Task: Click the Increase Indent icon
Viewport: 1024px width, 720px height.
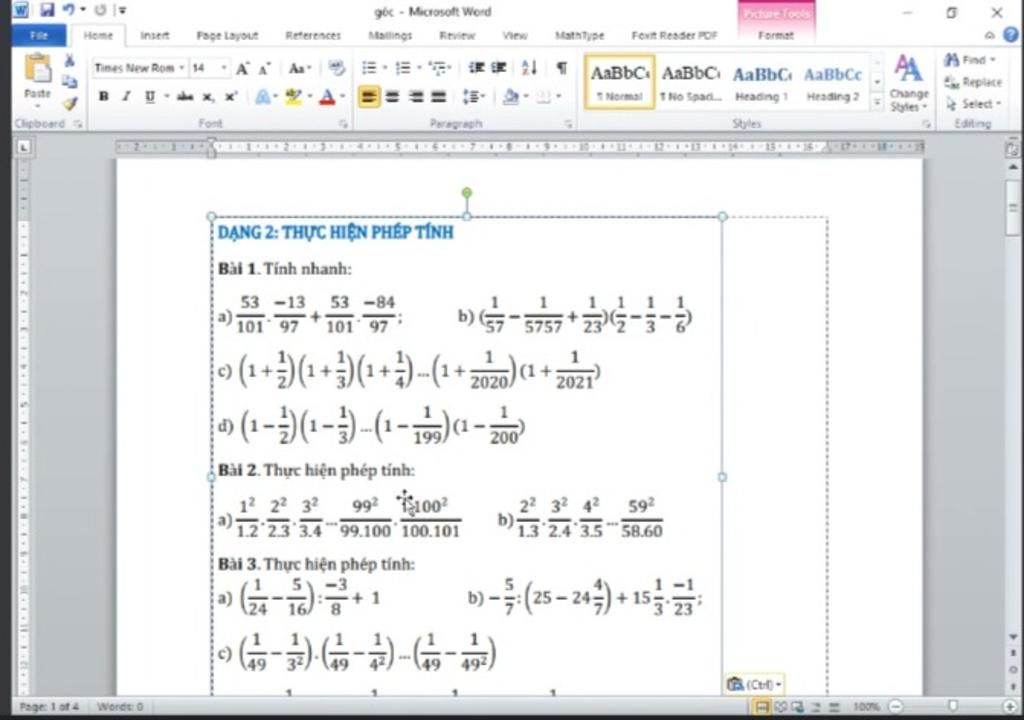Action: tap(499, 68)
